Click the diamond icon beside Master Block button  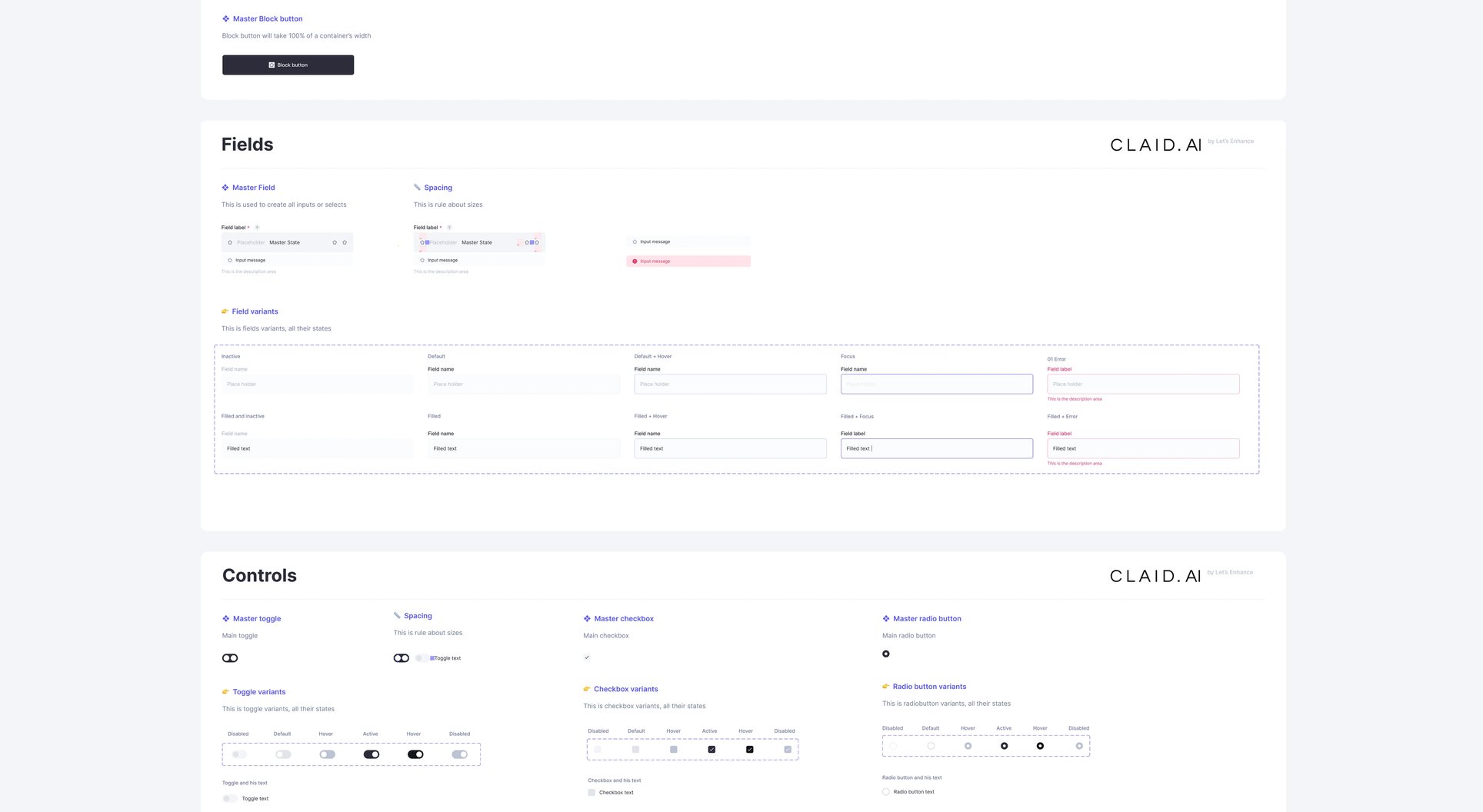click(x=225, y=18)
